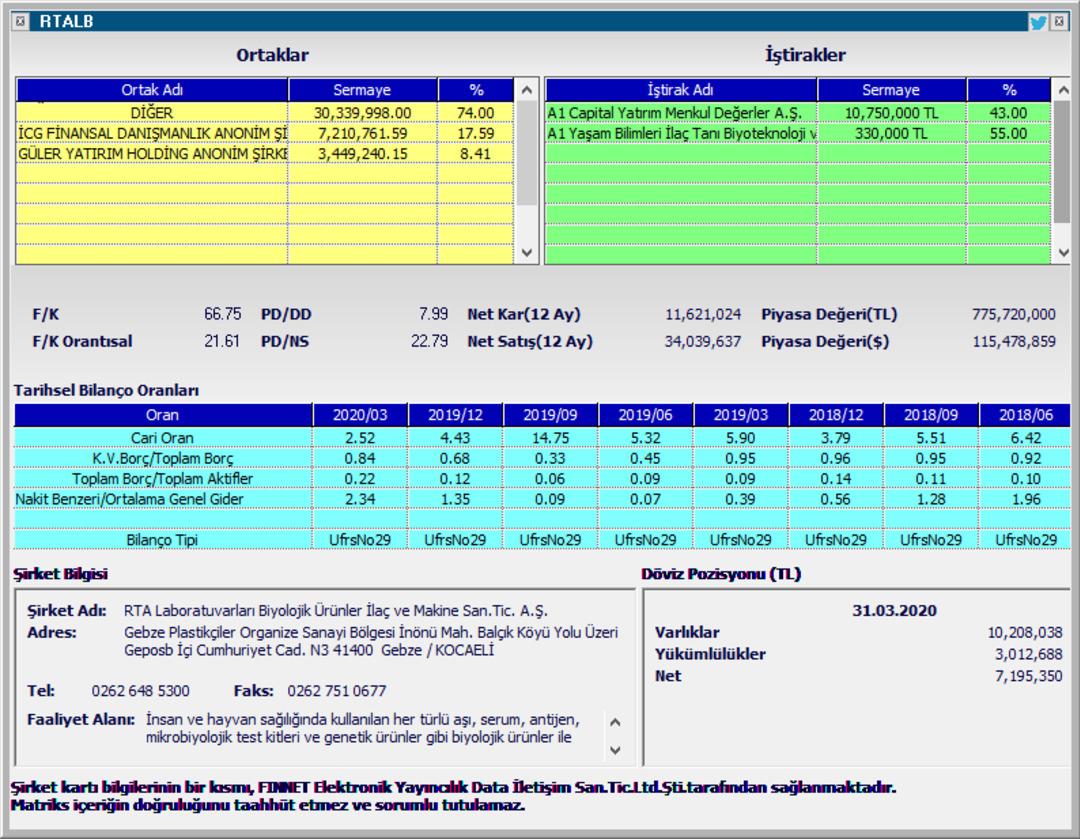Click F/K Orantısal value 21.61
Viewport: 1080px width, 839px height.
222,341
